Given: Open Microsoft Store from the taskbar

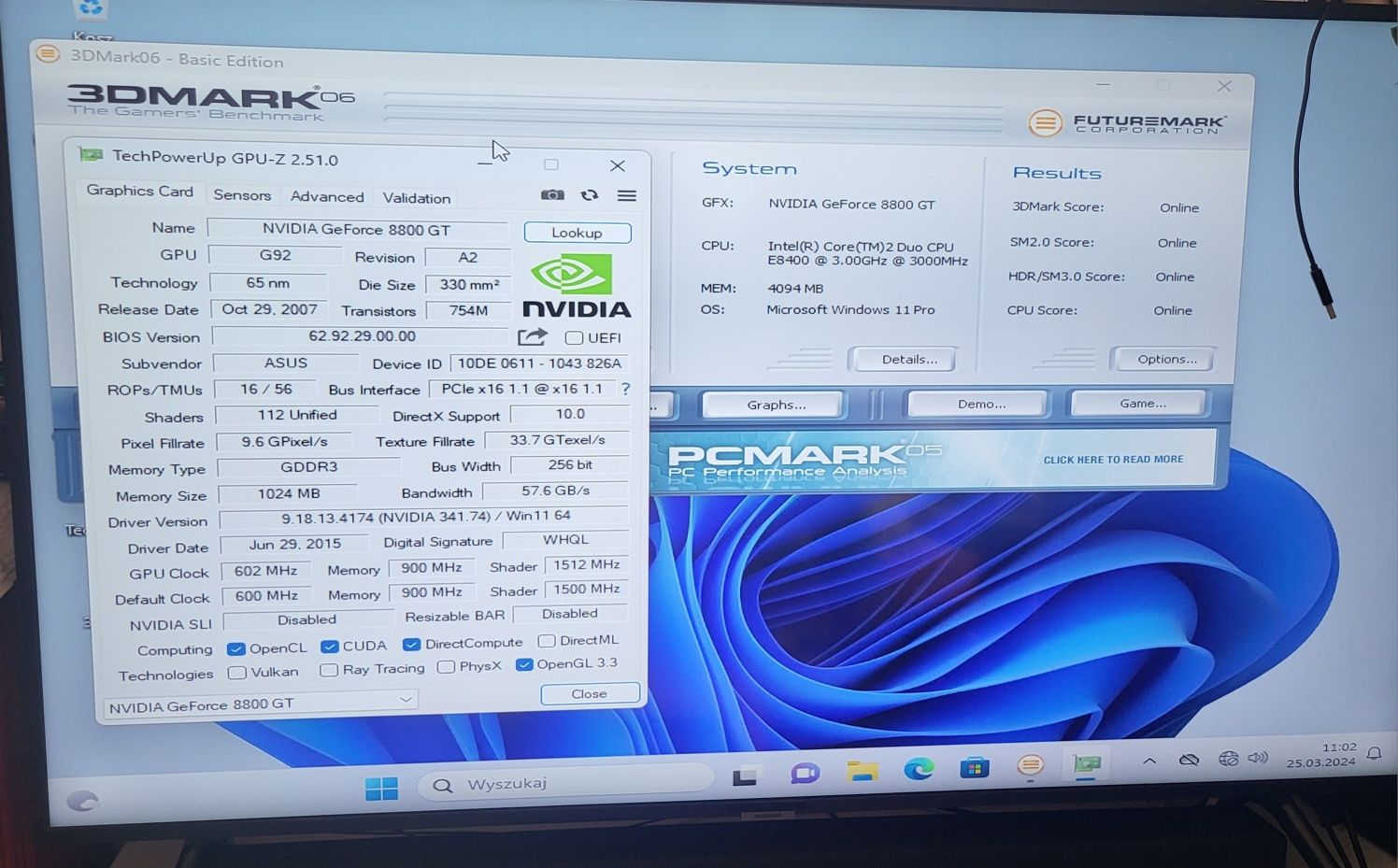Looking at the screenshot, I should (x=974, y=768).
